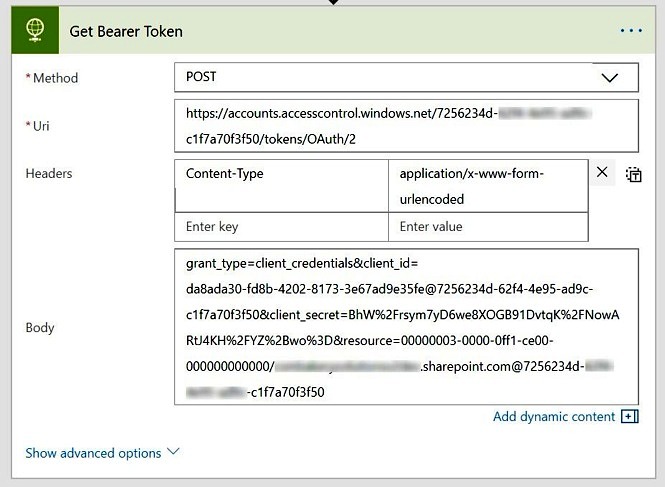Click the Show advanced options chevron
665x487 pixels.
173,452
